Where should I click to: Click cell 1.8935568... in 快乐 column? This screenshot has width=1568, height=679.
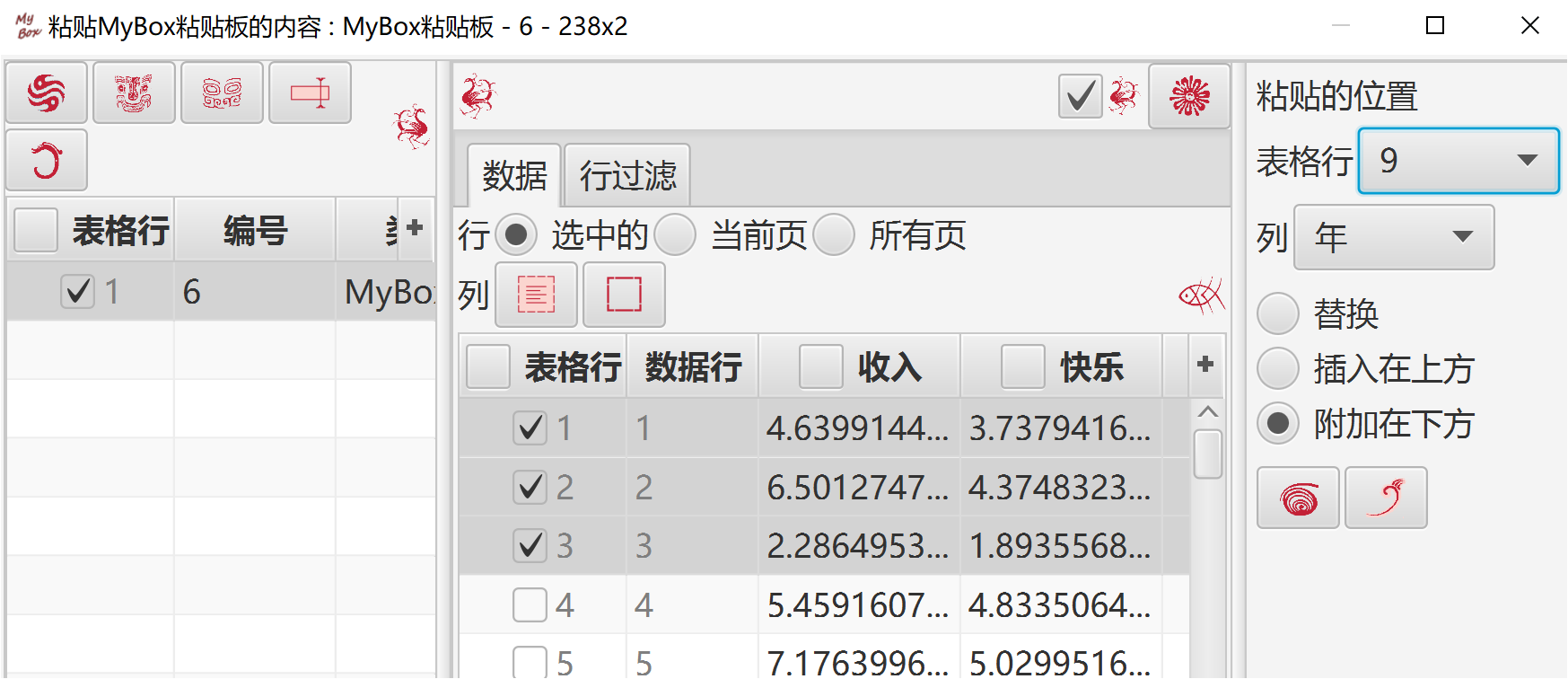point(1061,546)
